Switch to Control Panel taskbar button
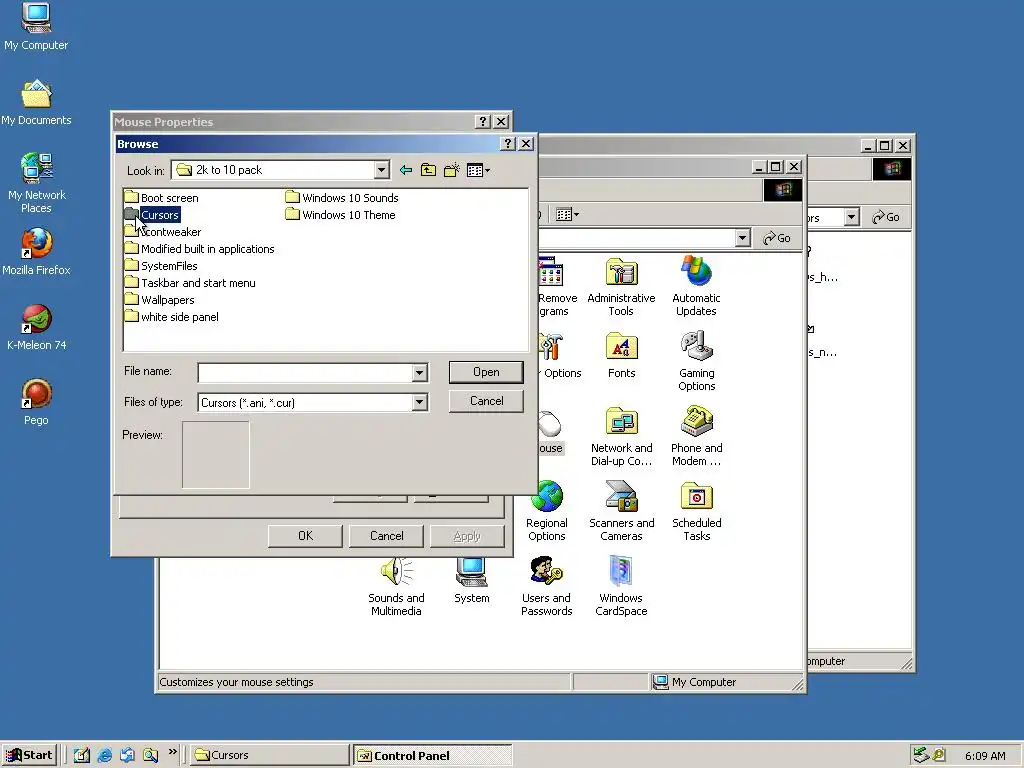 (432, 756)
